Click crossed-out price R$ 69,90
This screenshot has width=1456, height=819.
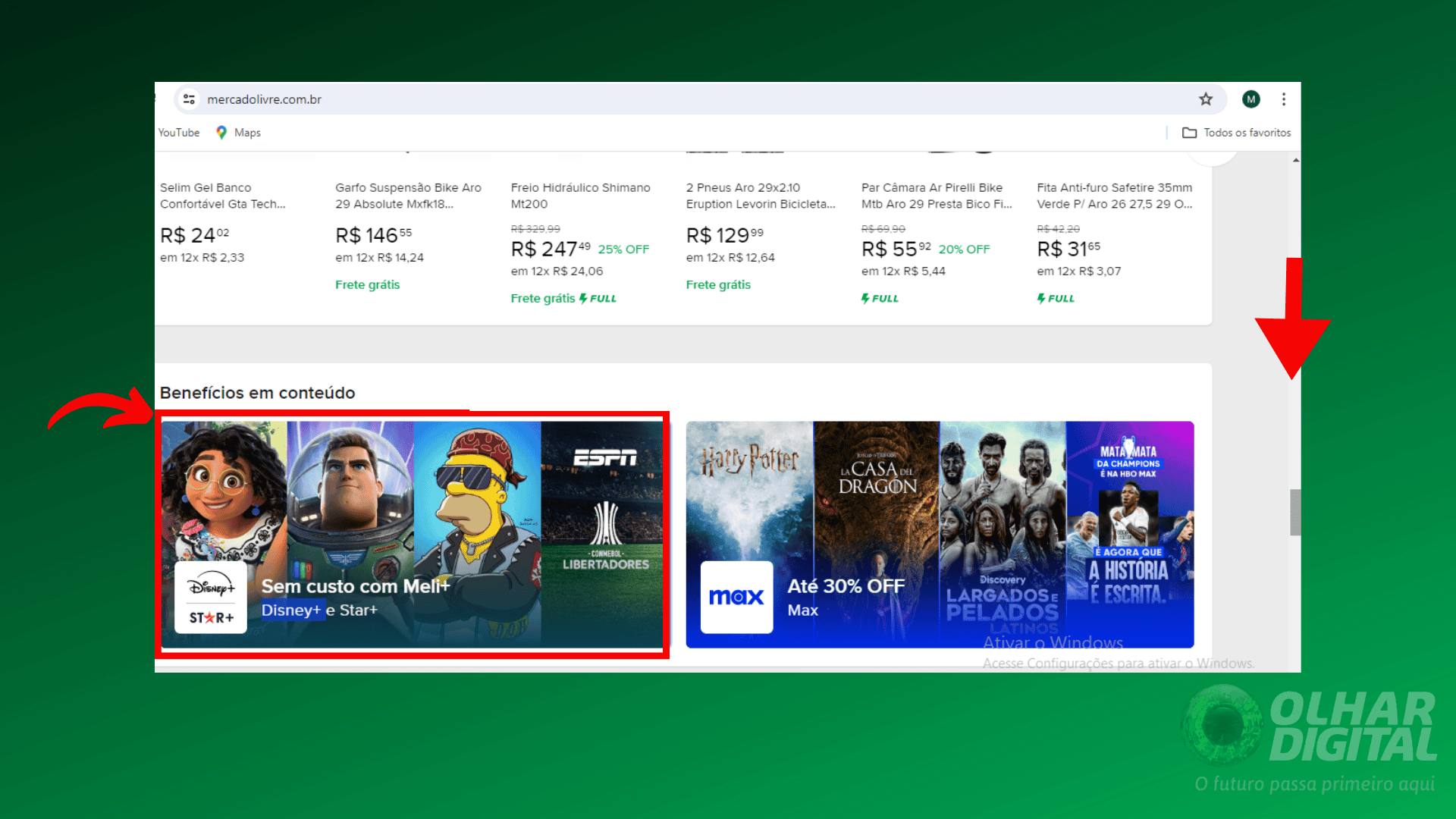883,229
